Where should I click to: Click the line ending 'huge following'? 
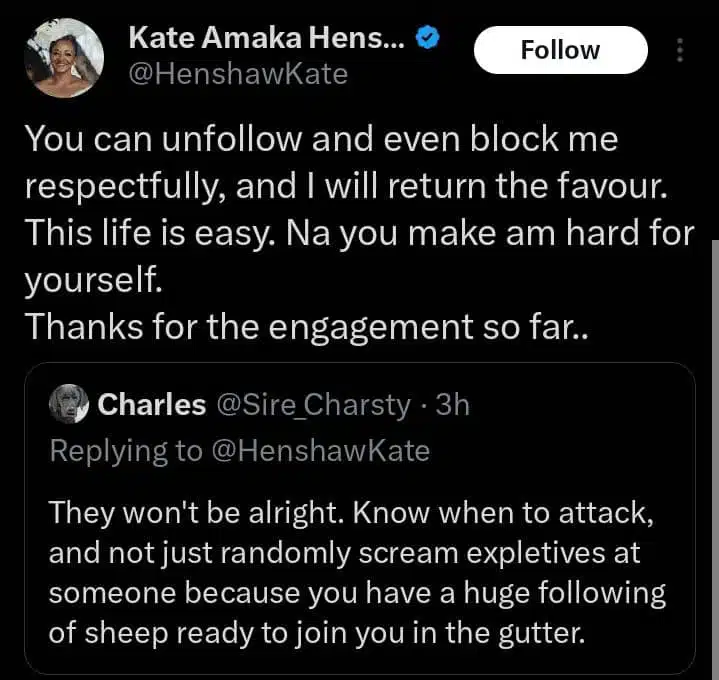point(357,592)
